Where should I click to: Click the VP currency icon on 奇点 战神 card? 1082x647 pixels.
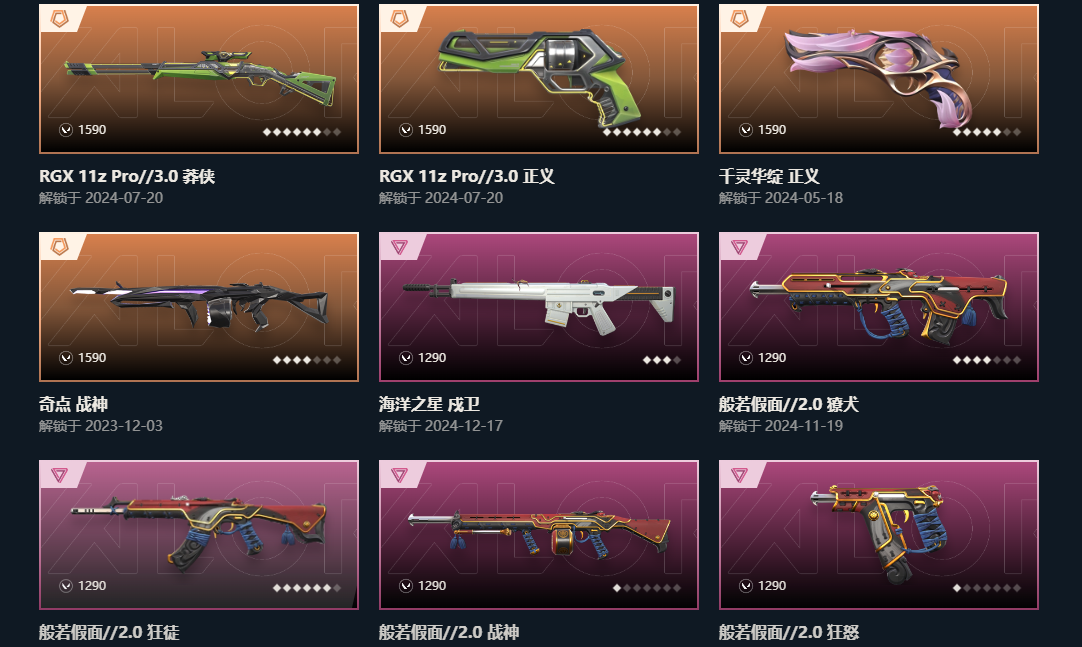66,357
